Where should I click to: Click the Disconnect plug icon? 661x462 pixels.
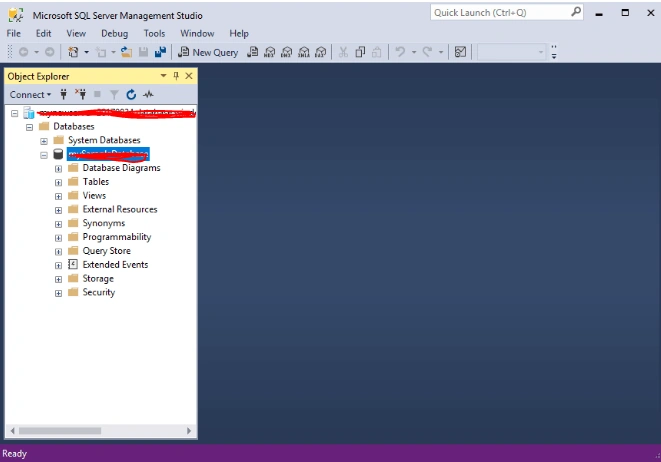81,94
